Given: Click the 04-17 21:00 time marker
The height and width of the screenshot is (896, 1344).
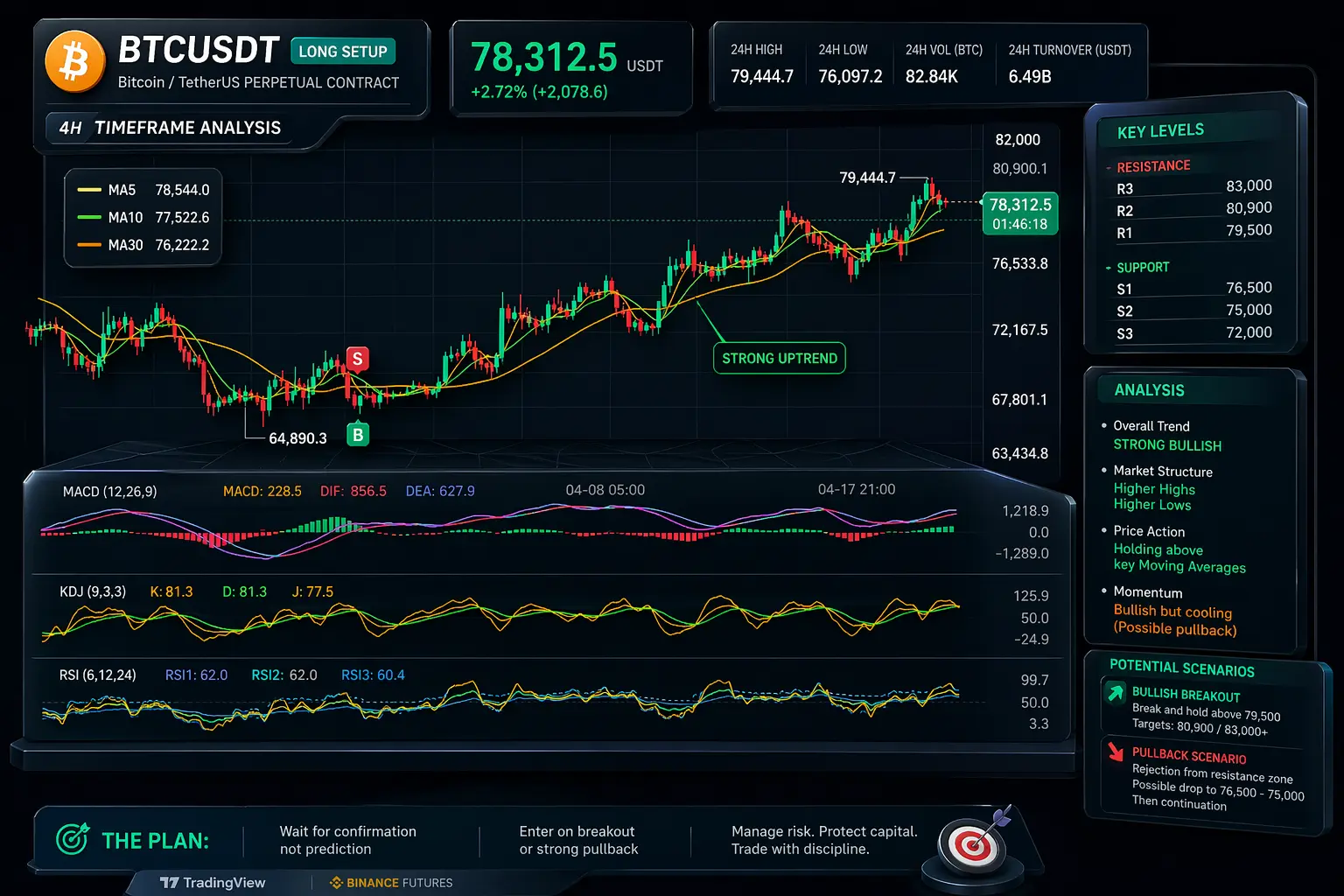Looking at the screenshot, I should coord(857,490).
